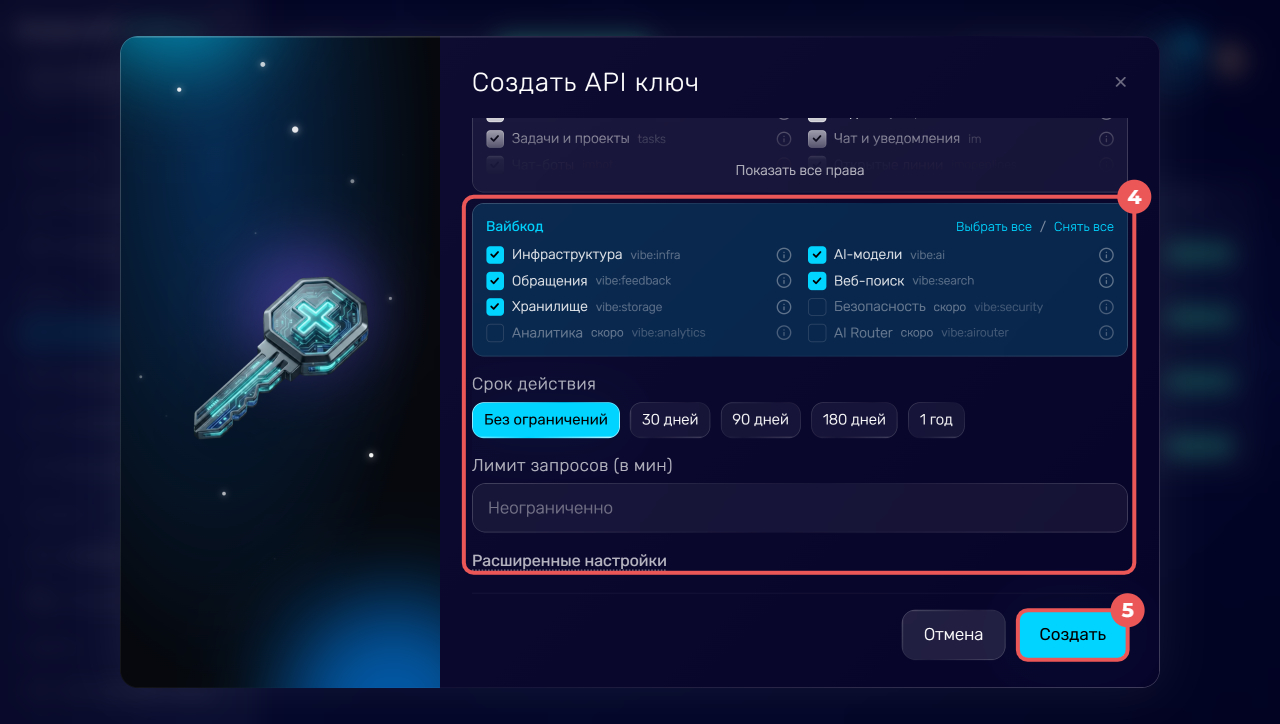Click the Создать button
This screenshot has height=724, width=1280.
coord(1073,635)
